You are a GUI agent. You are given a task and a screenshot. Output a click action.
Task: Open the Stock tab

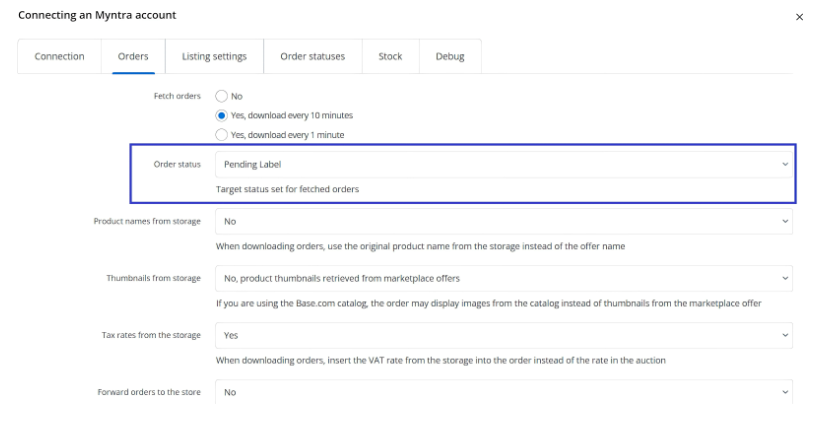click(390, 57)
